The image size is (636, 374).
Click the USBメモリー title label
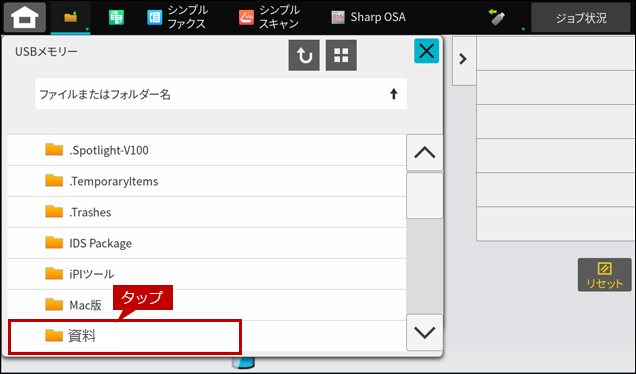[46, 52]
